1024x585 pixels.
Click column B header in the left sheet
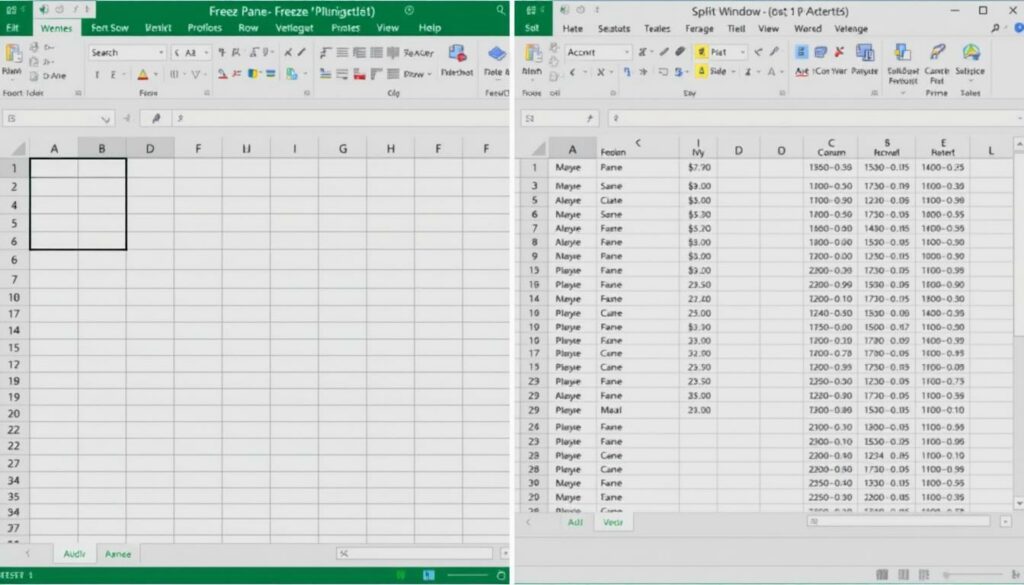coord(102,149)
